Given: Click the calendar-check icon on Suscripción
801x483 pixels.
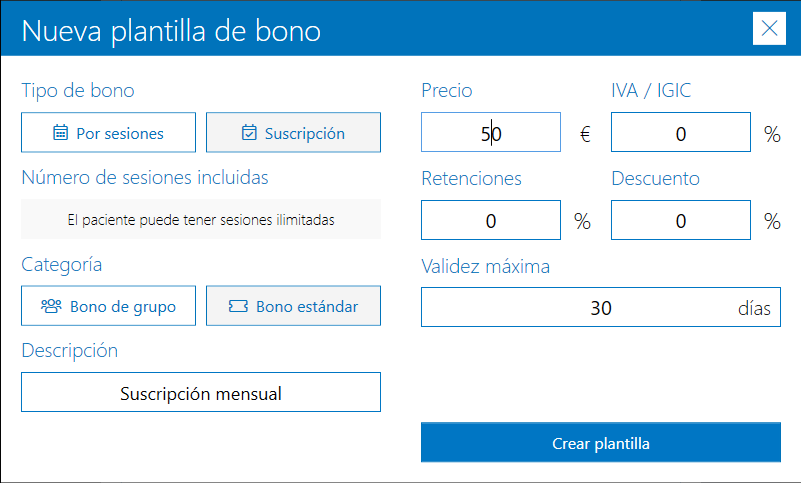Looking at the screenshot, I should pos(249,133).
